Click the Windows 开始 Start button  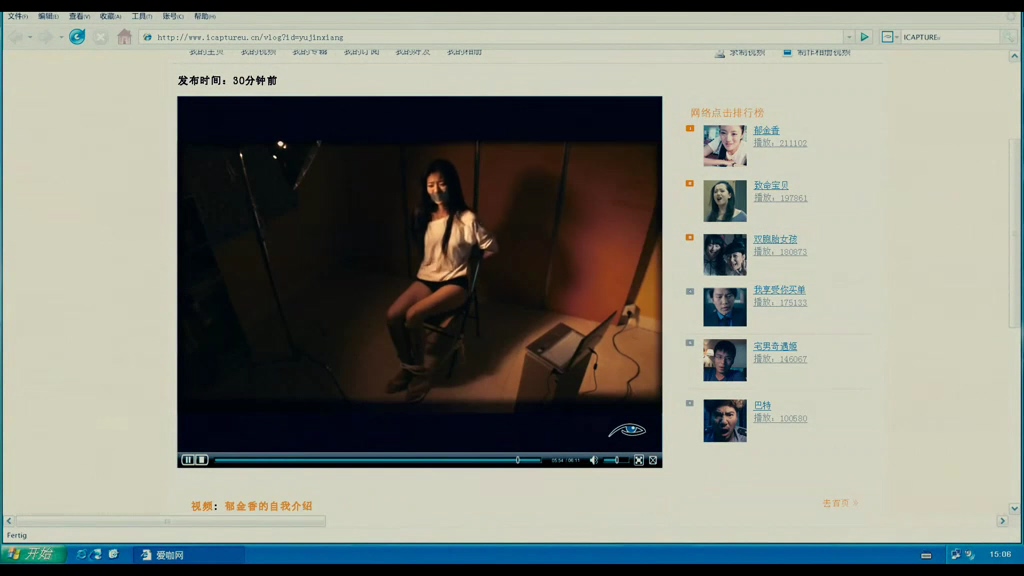(32, 554)
